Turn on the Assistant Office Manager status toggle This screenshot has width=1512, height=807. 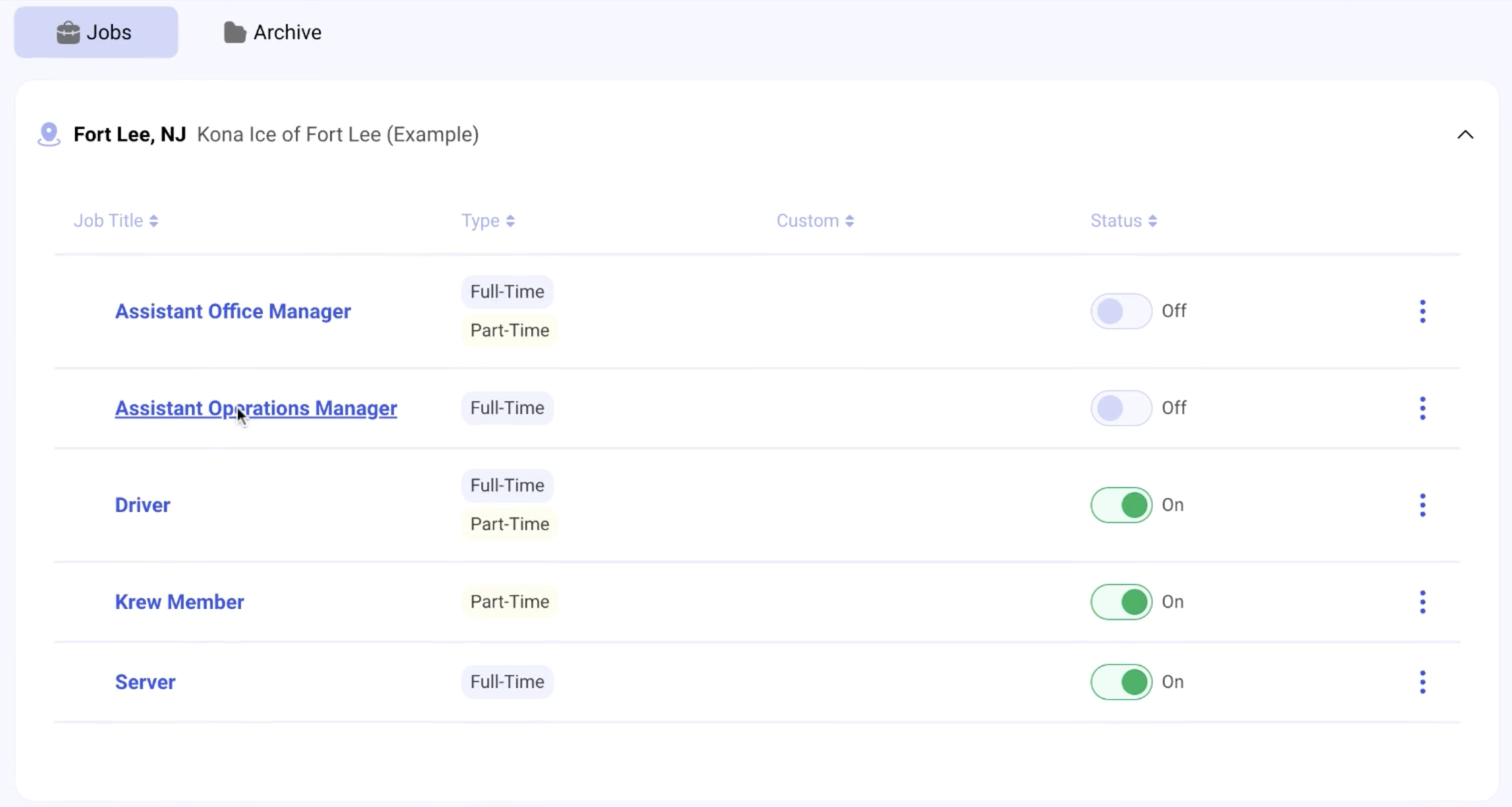point(1120,311)
